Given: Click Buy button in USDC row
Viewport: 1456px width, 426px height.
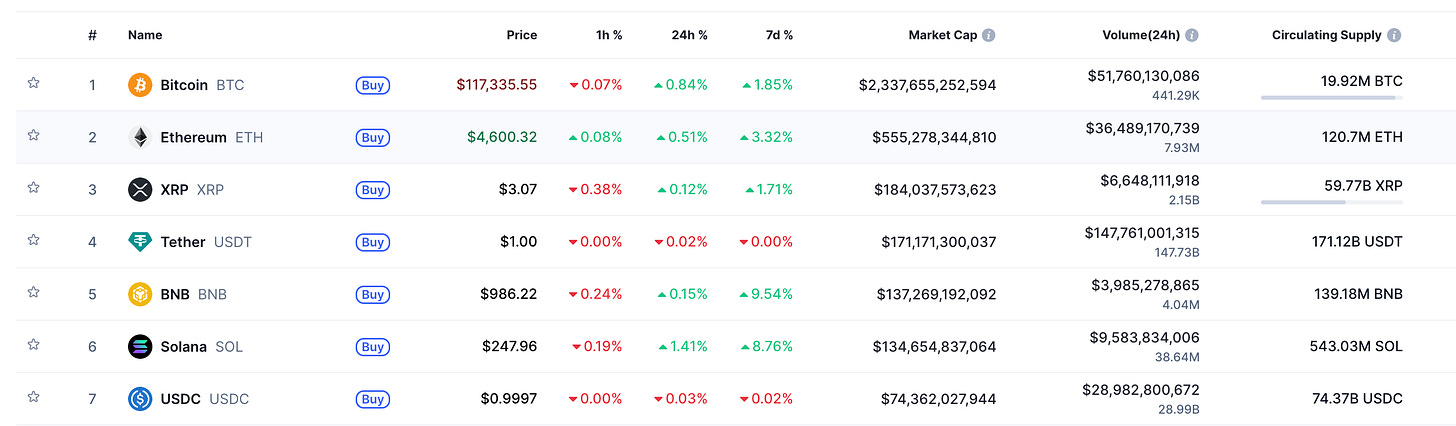Looking at the screenshot, I should click(372, 399).
